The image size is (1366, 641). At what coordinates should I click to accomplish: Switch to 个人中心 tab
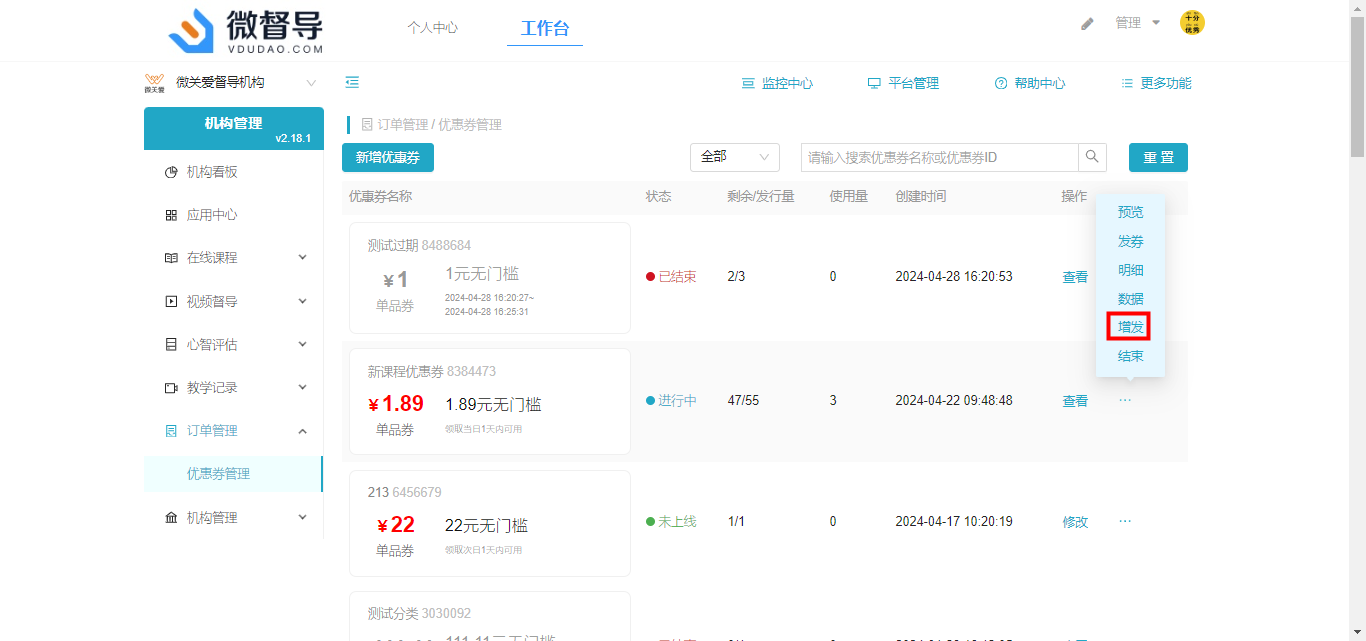coord(432,28)
